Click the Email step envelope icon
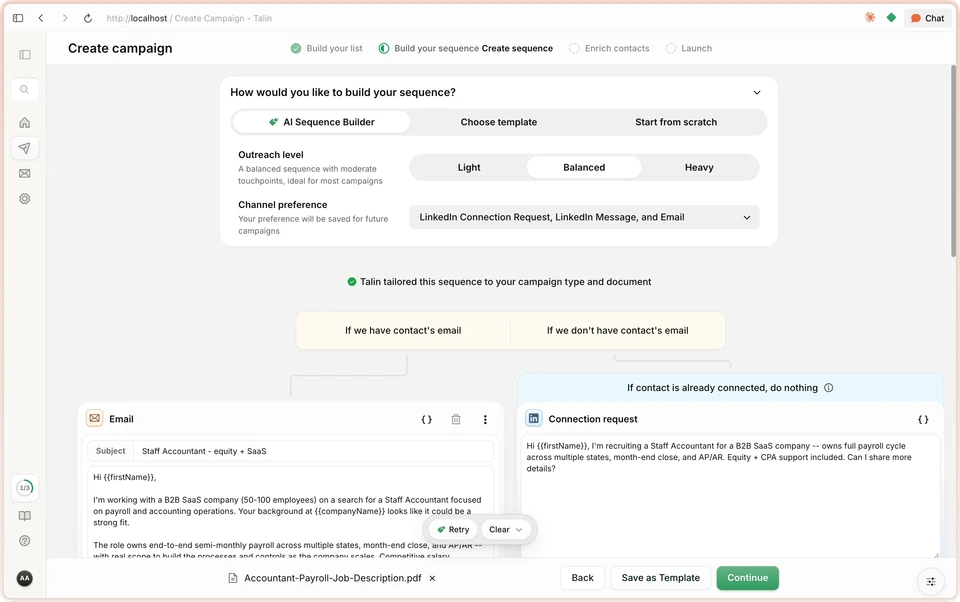The image size is (960, 602). point(94,418)
